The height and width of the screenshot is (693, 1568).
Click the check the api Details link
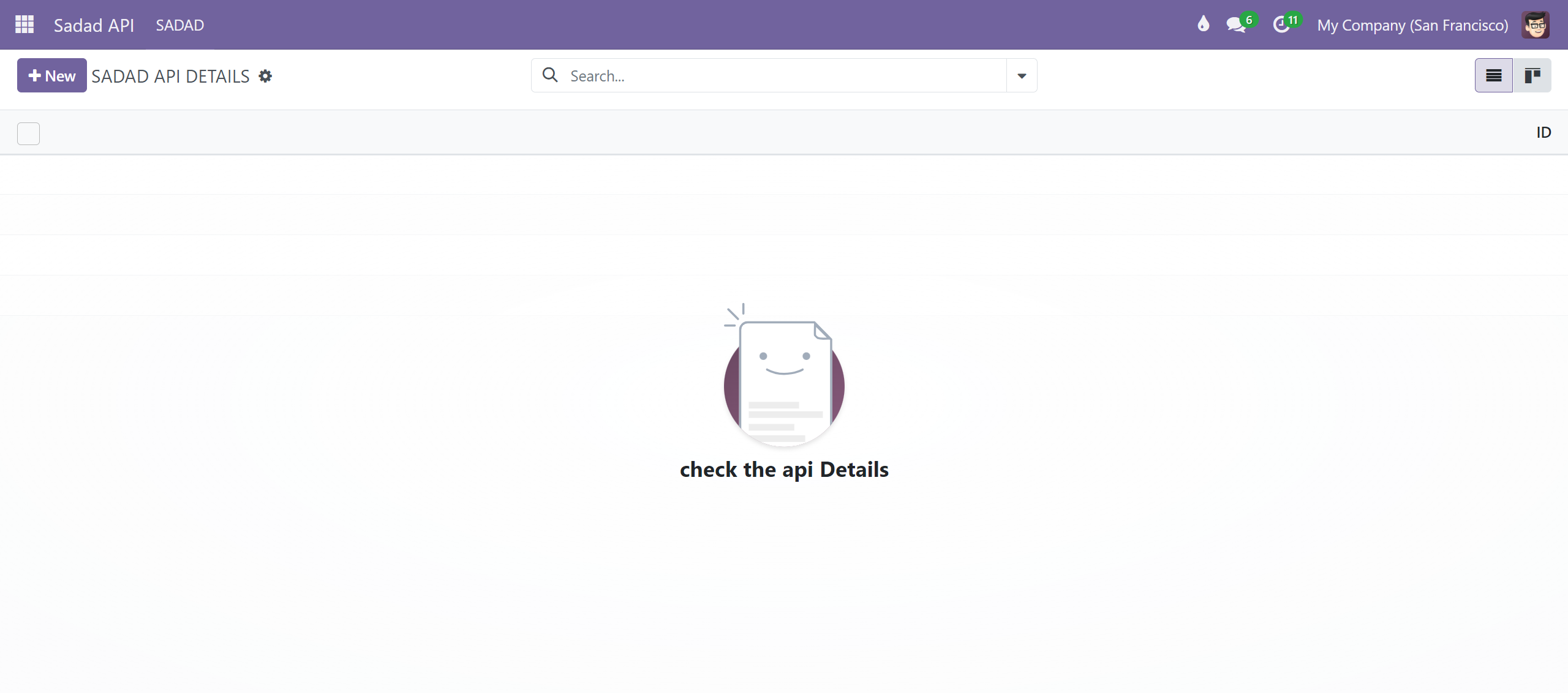783,468
